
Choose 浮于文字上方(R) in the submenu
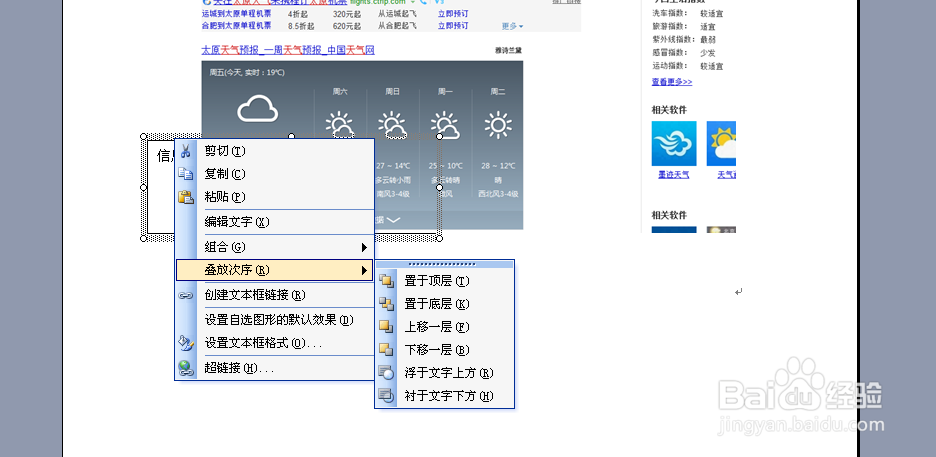click(x=445, y=373)
